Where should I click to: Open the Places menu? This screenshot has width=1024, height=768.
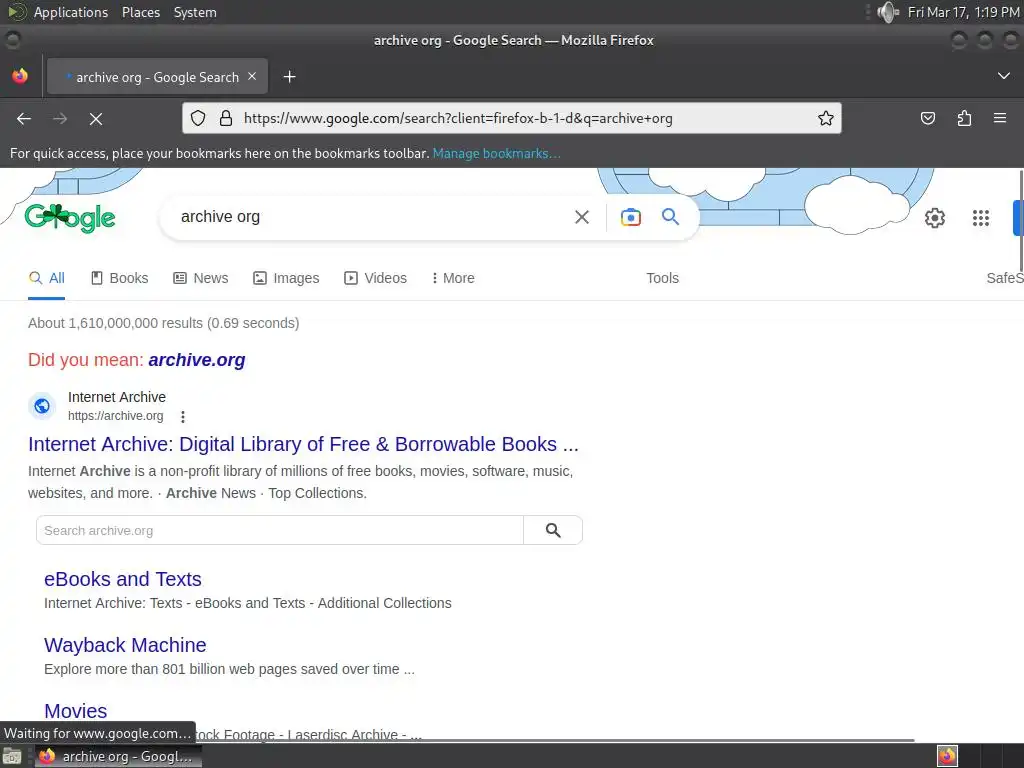tap(140, 12)
